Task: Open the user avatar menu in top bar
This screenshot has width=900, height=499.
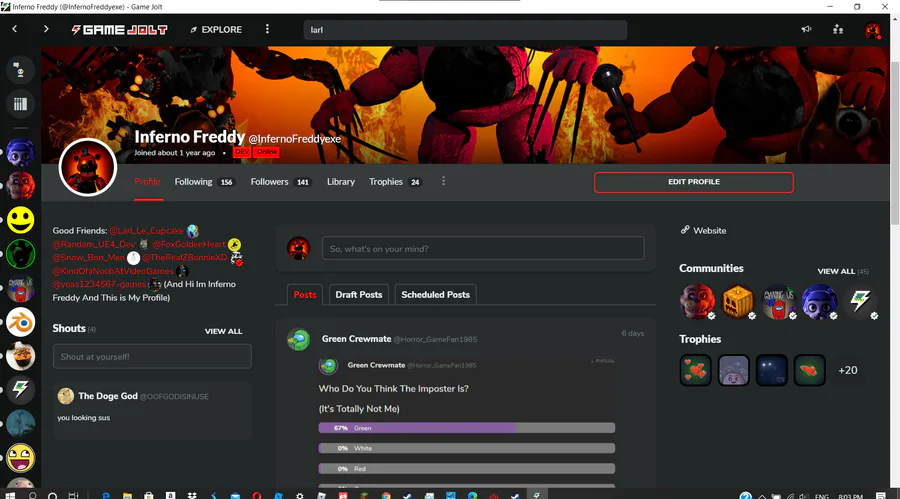Action: 872,30
